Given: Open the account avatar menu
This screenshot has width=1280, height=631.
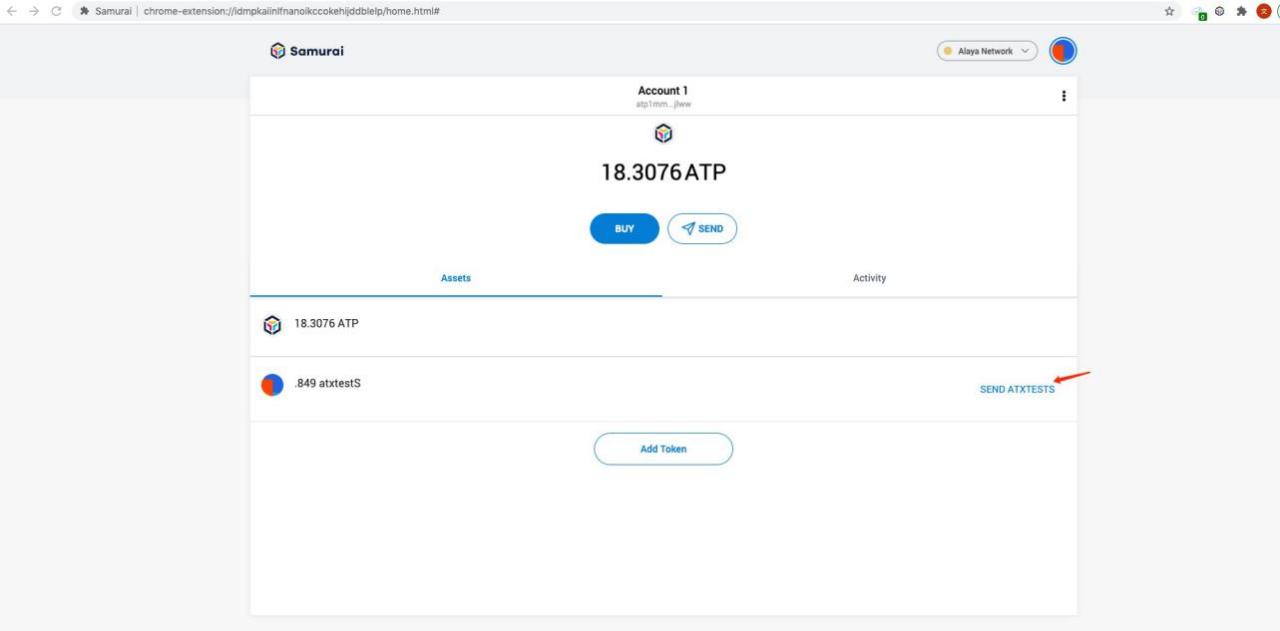Looking at the screenshot, I should pyautogui.click(x=1063, y=51).
